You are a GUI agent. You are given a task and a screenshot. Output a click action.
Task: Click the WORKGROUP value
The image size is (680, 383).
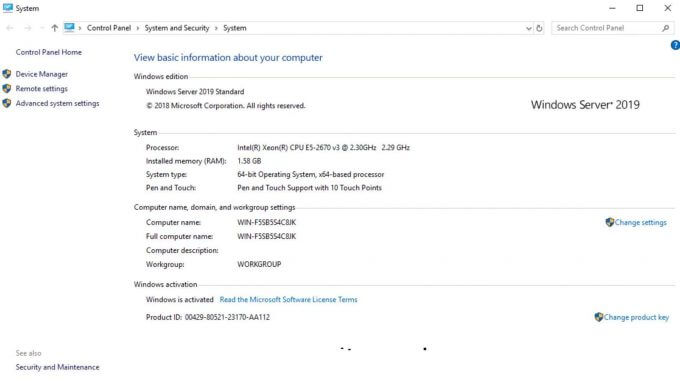(259, 264)
